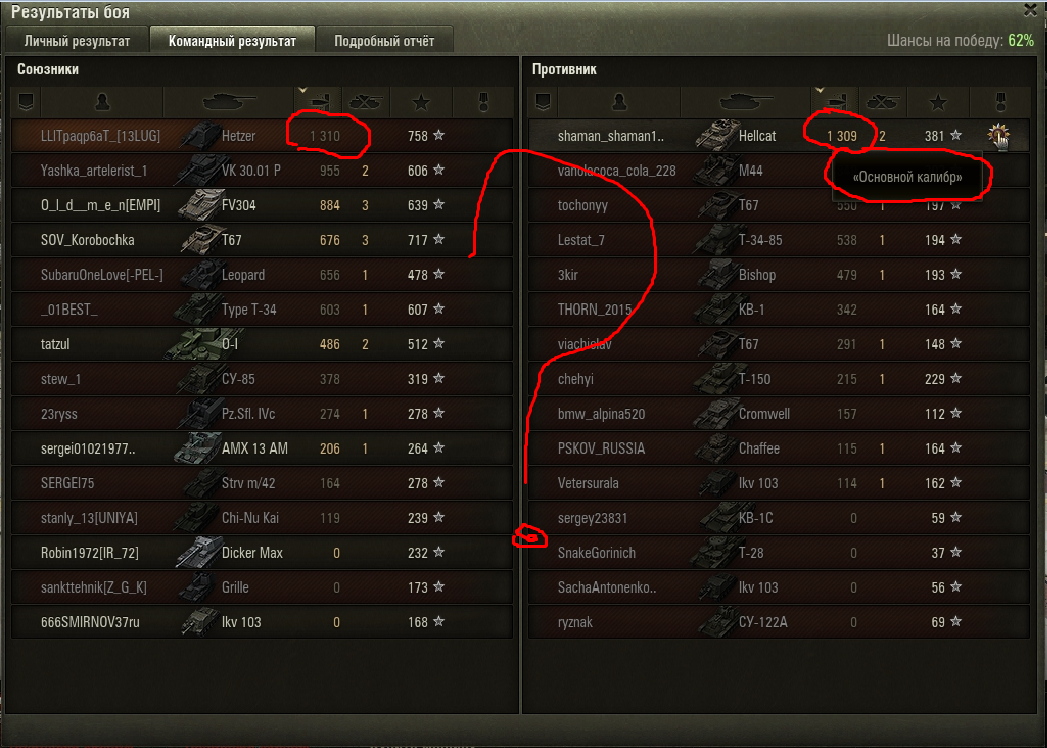Viewport: 1047px width, 748px height.
Task: Click the Hetzer tank thumbnail
Action: 201,136
